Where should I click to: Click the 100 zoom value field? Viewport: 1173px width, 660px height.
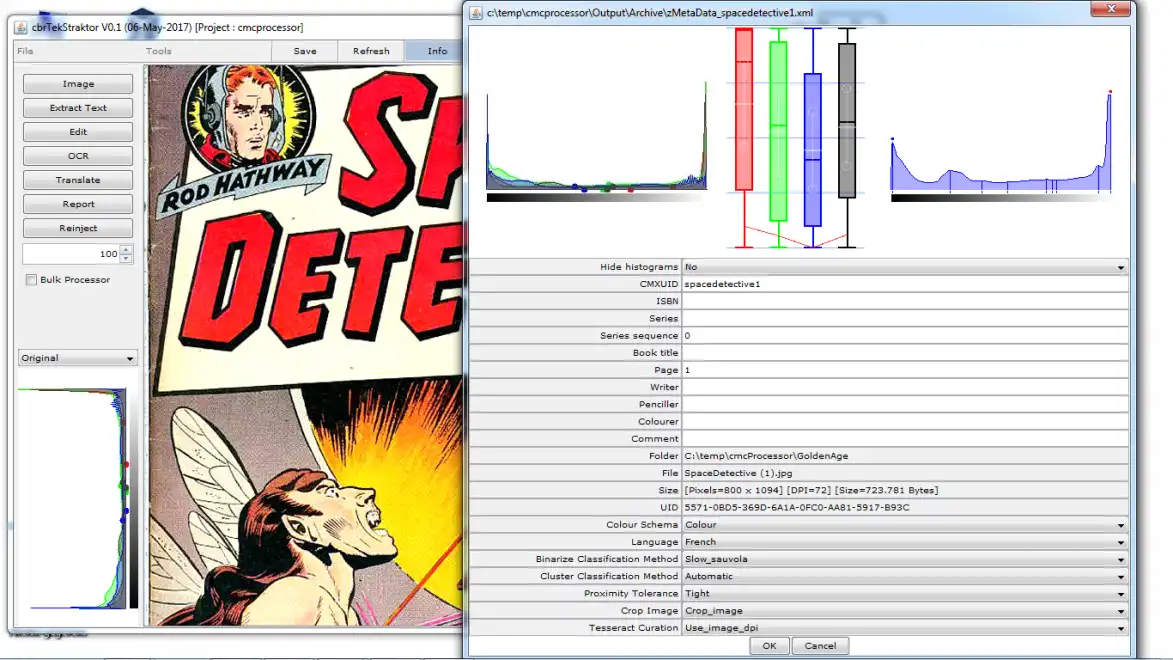[x=71, y=254]
